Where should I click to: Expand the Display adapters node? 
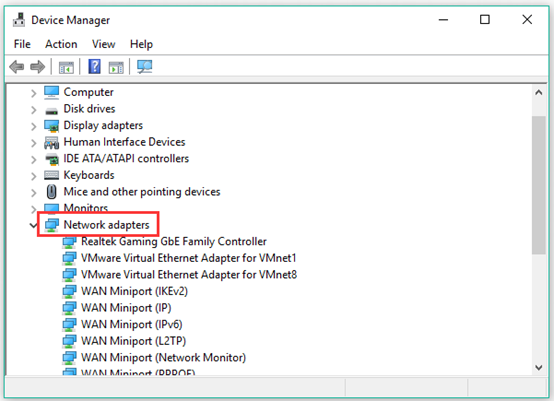pyautogui.click(x=34, y=126)
